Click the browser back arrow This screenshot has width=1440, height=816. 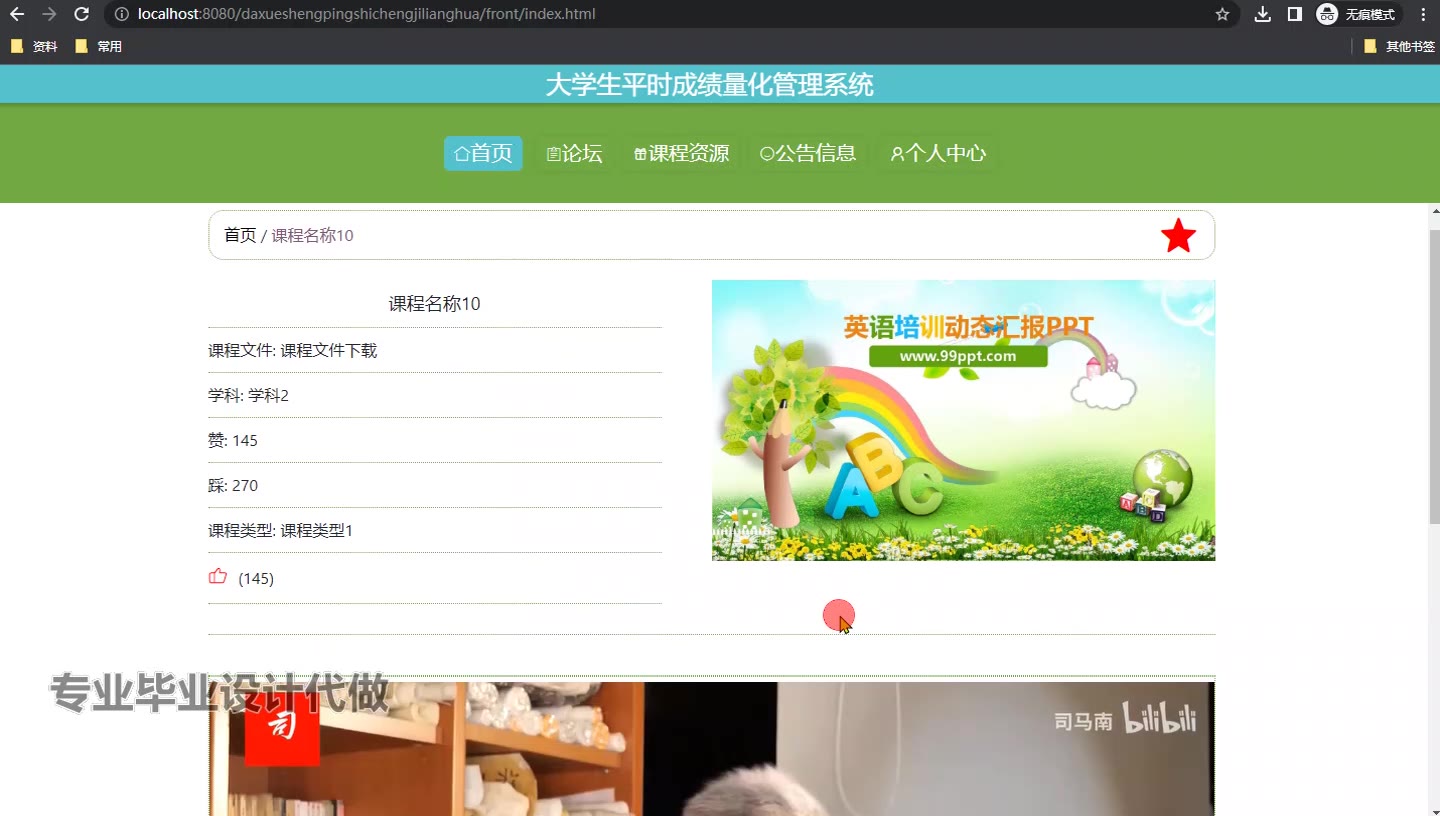tap(17, 14)
